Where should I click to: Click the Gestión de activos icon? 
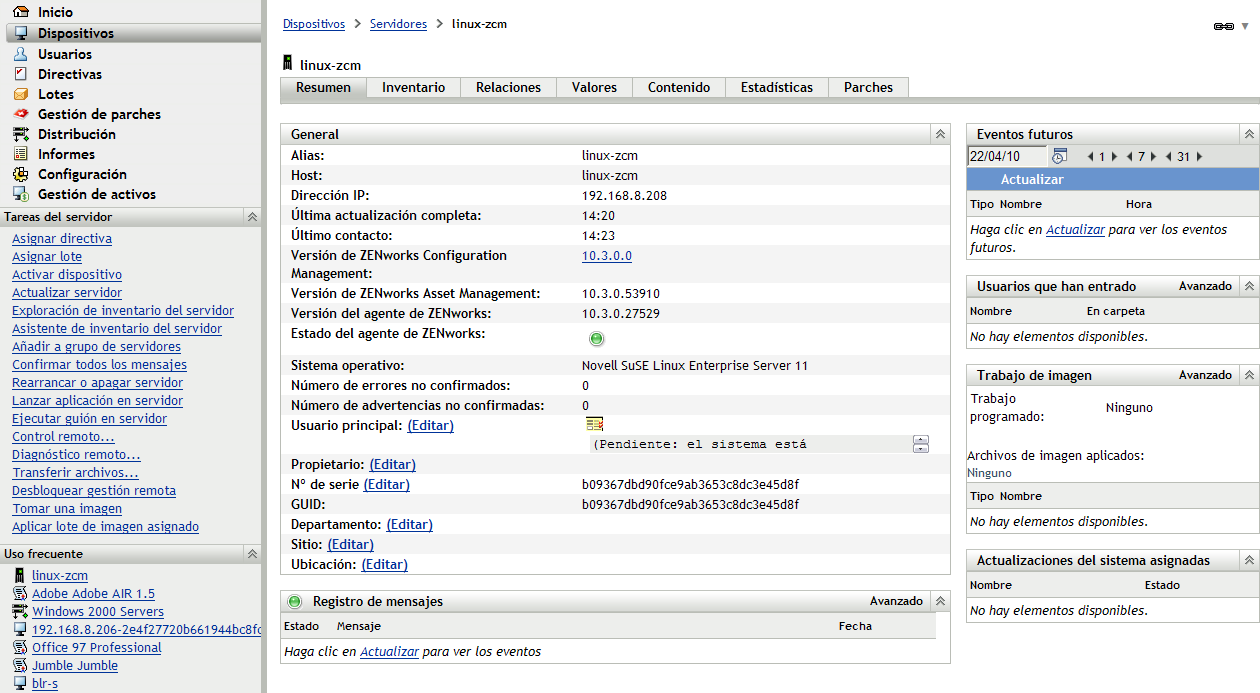20,194
